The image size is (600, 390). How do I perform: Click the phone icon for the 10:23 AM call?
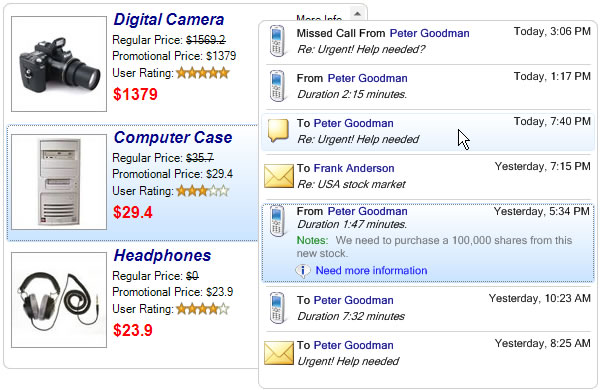point(277,308)
